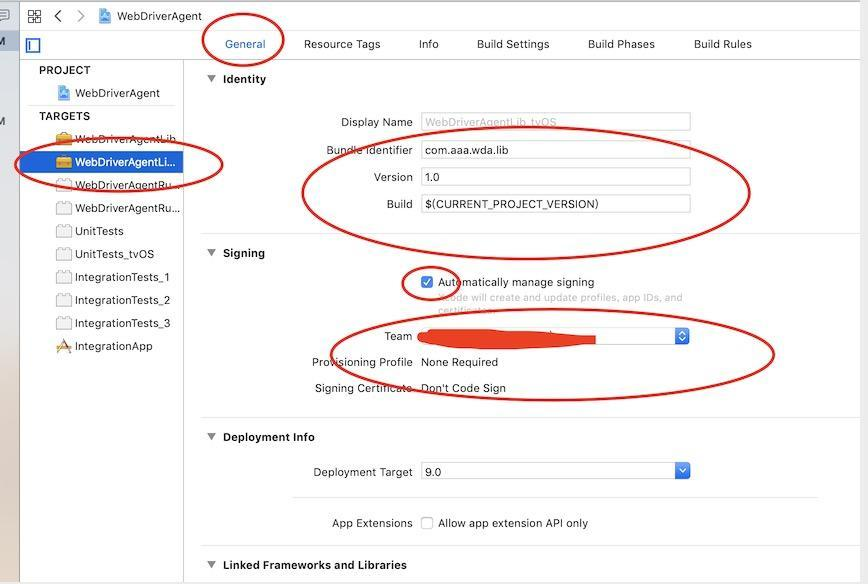Click the IntegrationApp application icon

click(x=64, y=346)
